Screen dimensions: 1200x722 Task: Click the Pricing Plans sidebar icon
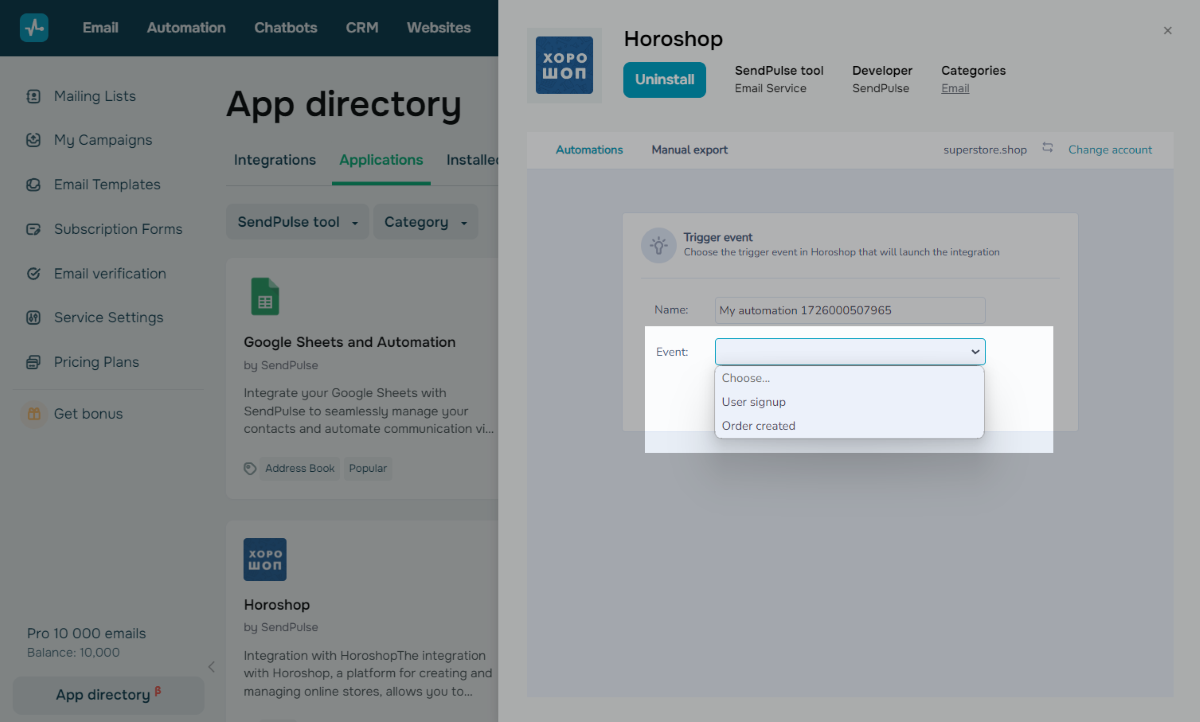pyautogui.click(x=34, y=363)
